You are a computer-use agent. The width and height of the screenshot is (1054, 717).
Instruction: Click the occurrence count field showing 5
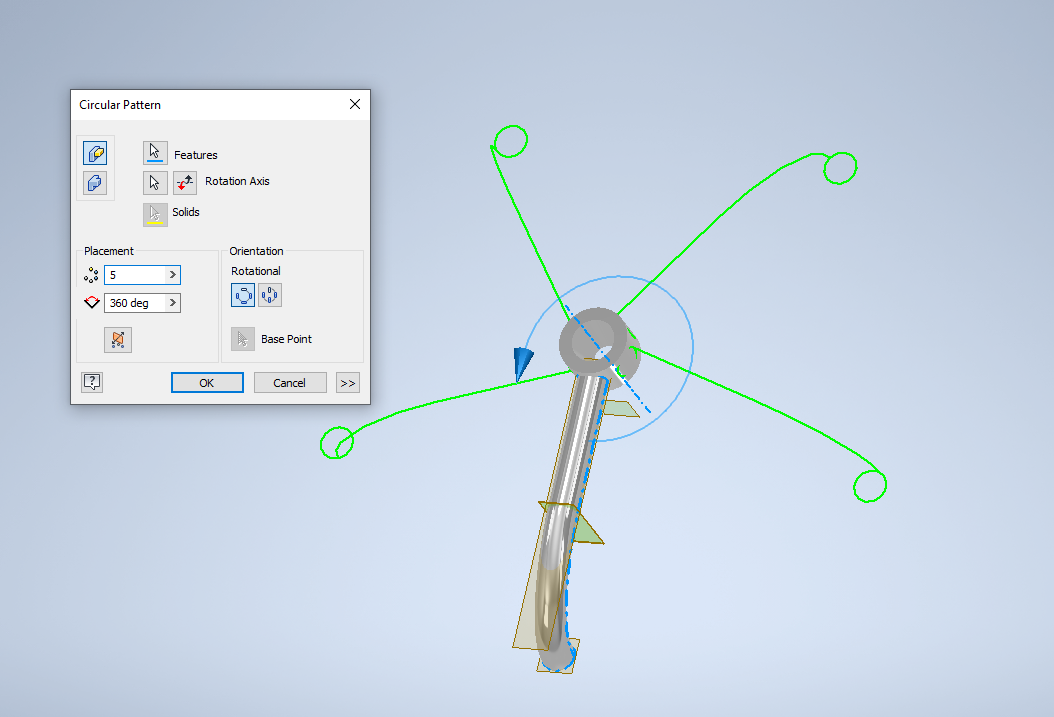(134, 275)
